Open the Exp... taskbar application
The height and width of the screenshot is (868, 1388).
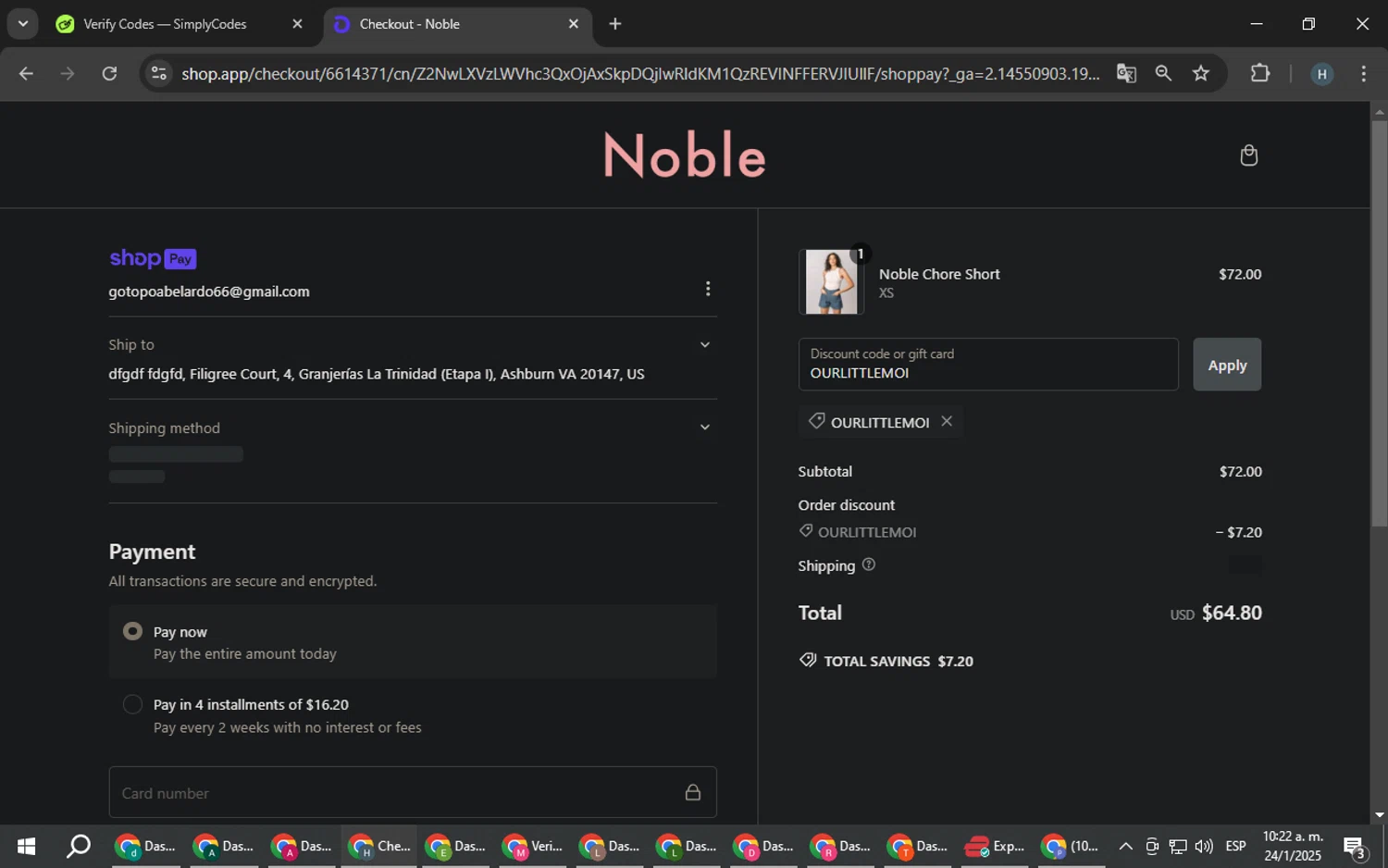pyautogui.click(x=995, y=846)
